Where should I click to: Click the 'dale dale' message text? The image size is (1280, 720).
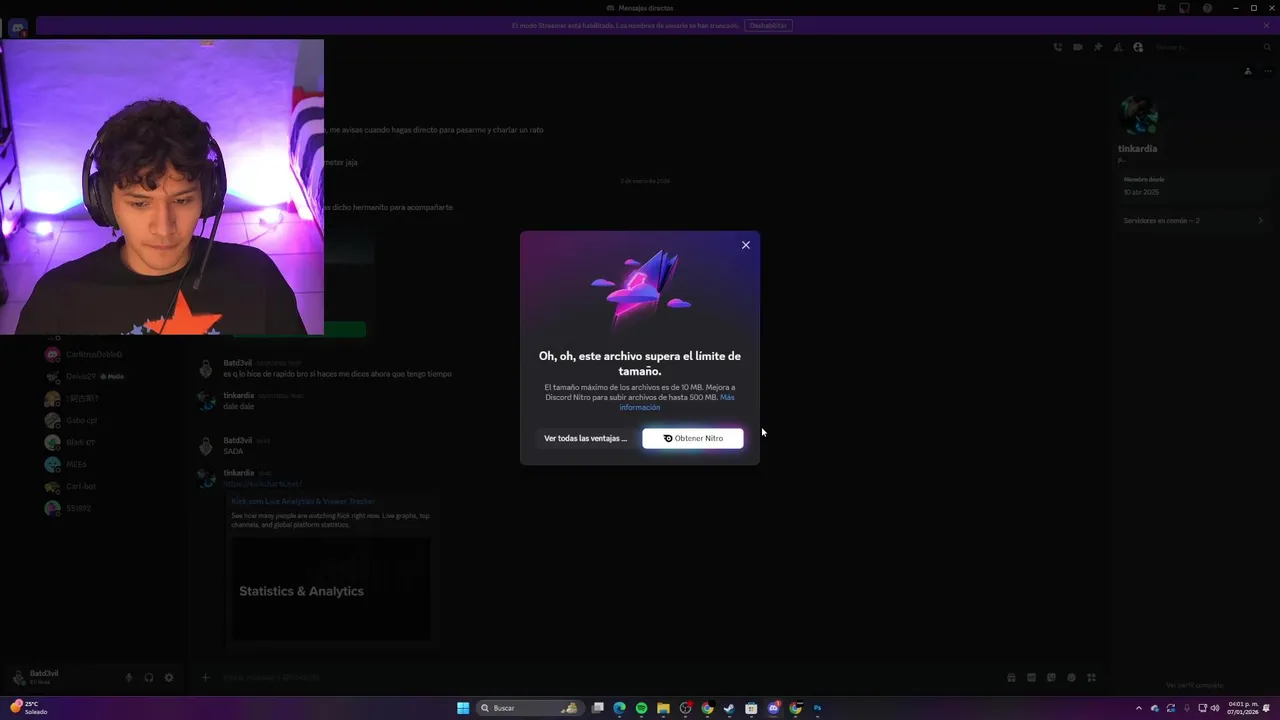point(238,406)
